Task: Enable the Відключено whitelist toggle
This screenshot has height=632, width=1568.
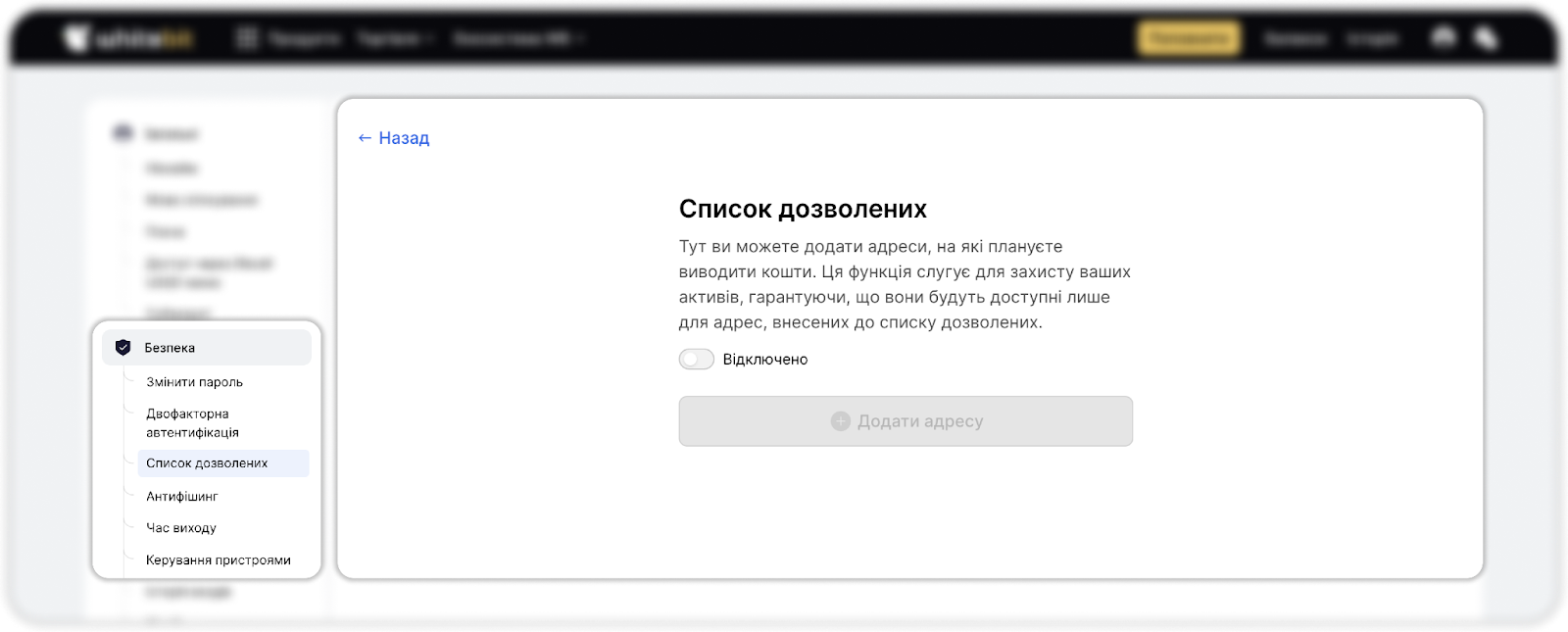Action: click(x=696, y=360)
